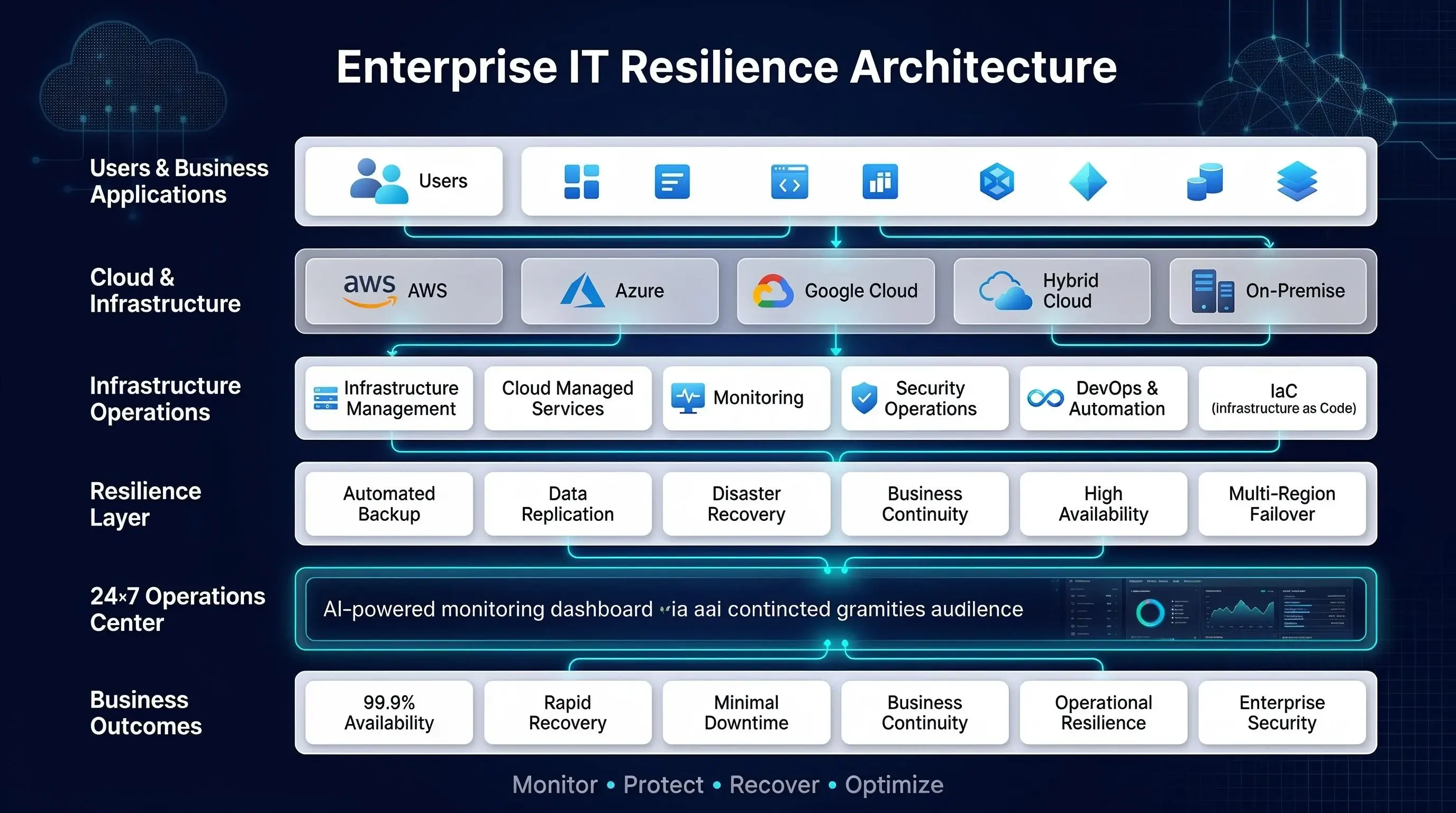The height and width of the screenshot is (813, 1456).
Task: Click the Infrastructure Management server rack icon
Action: click(325, 398)
